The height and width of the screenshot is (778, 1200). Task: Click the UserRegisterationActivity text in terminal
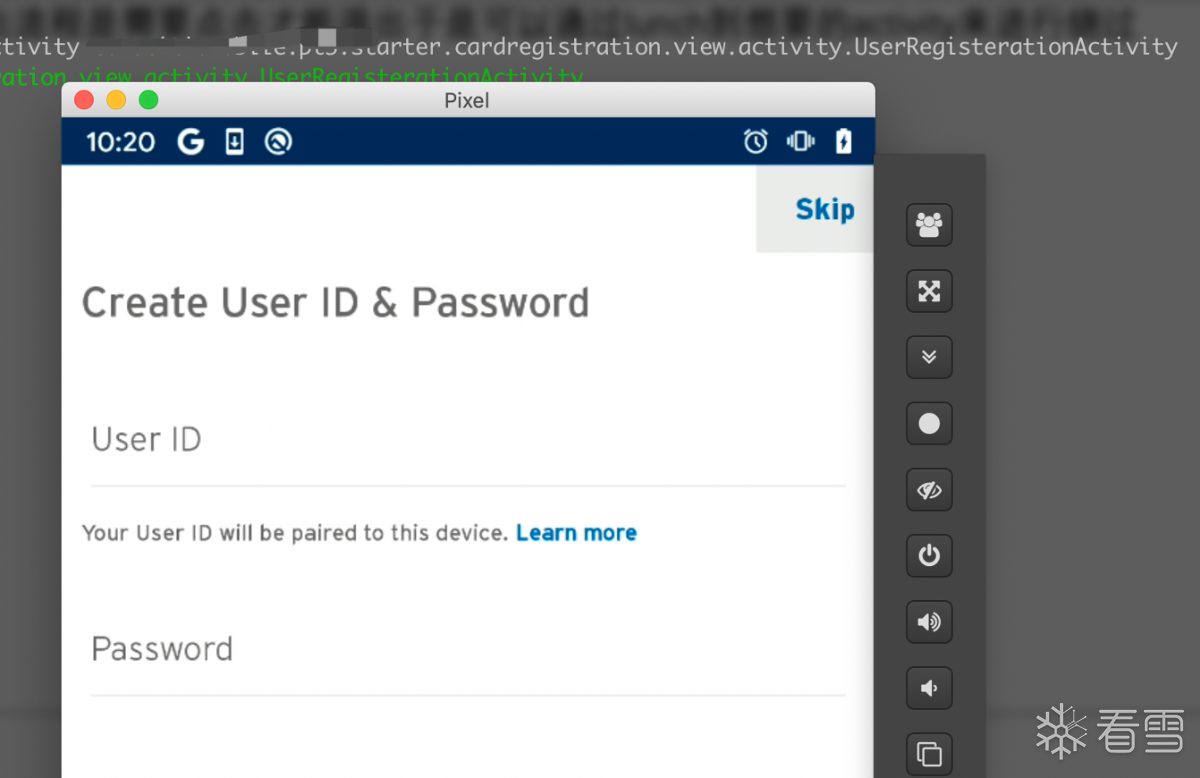coord(1017,47)
